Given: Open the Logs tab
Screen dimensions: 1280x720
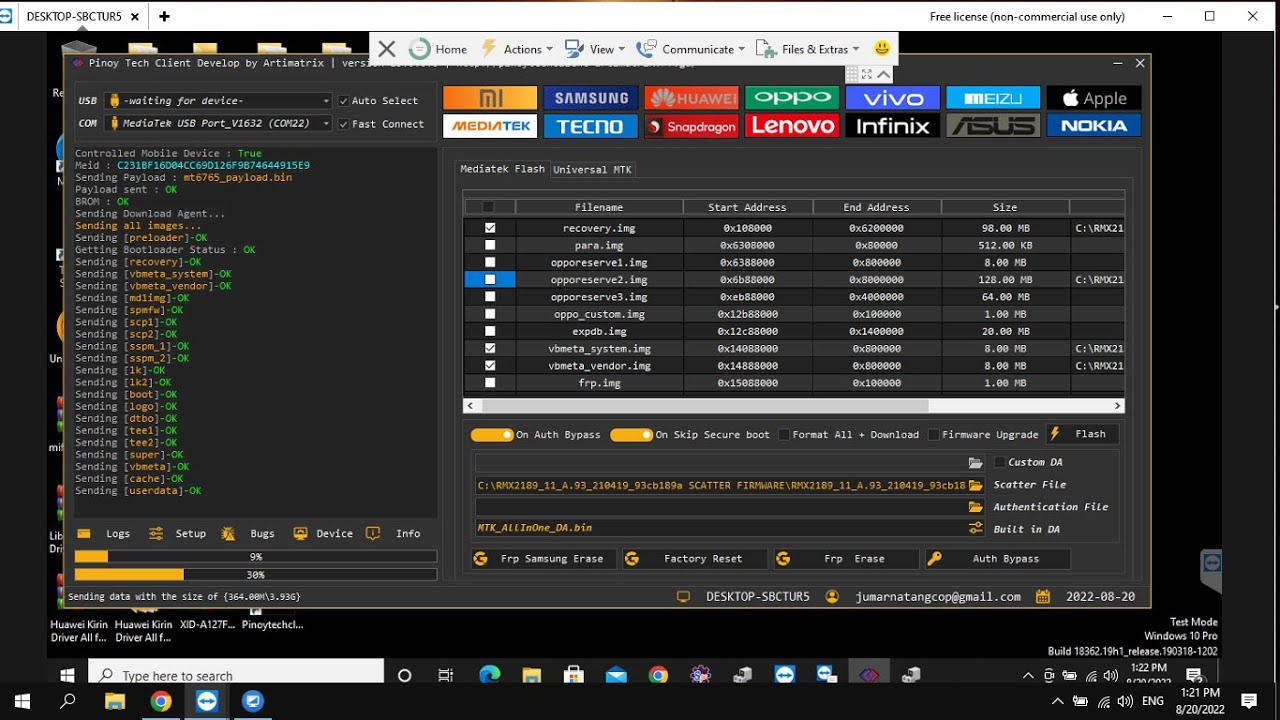Looking at the screenshot, I should (x=105, y=534).
